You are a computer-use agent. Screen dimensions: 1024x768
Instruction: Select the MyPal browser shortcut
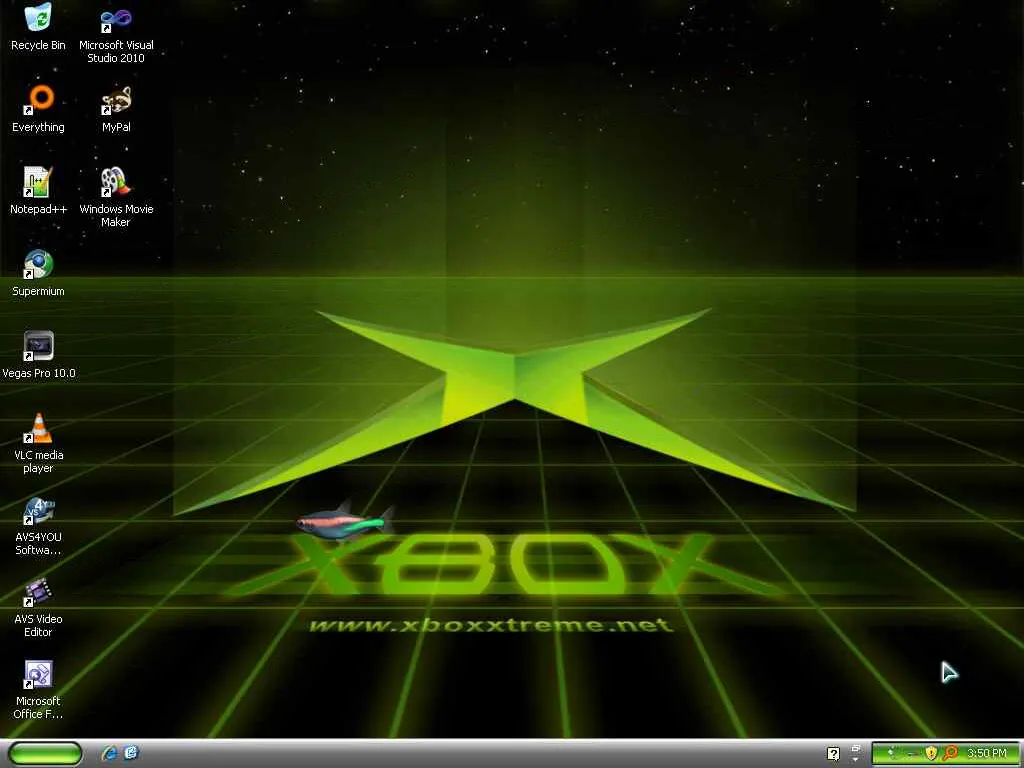[116, 109]
